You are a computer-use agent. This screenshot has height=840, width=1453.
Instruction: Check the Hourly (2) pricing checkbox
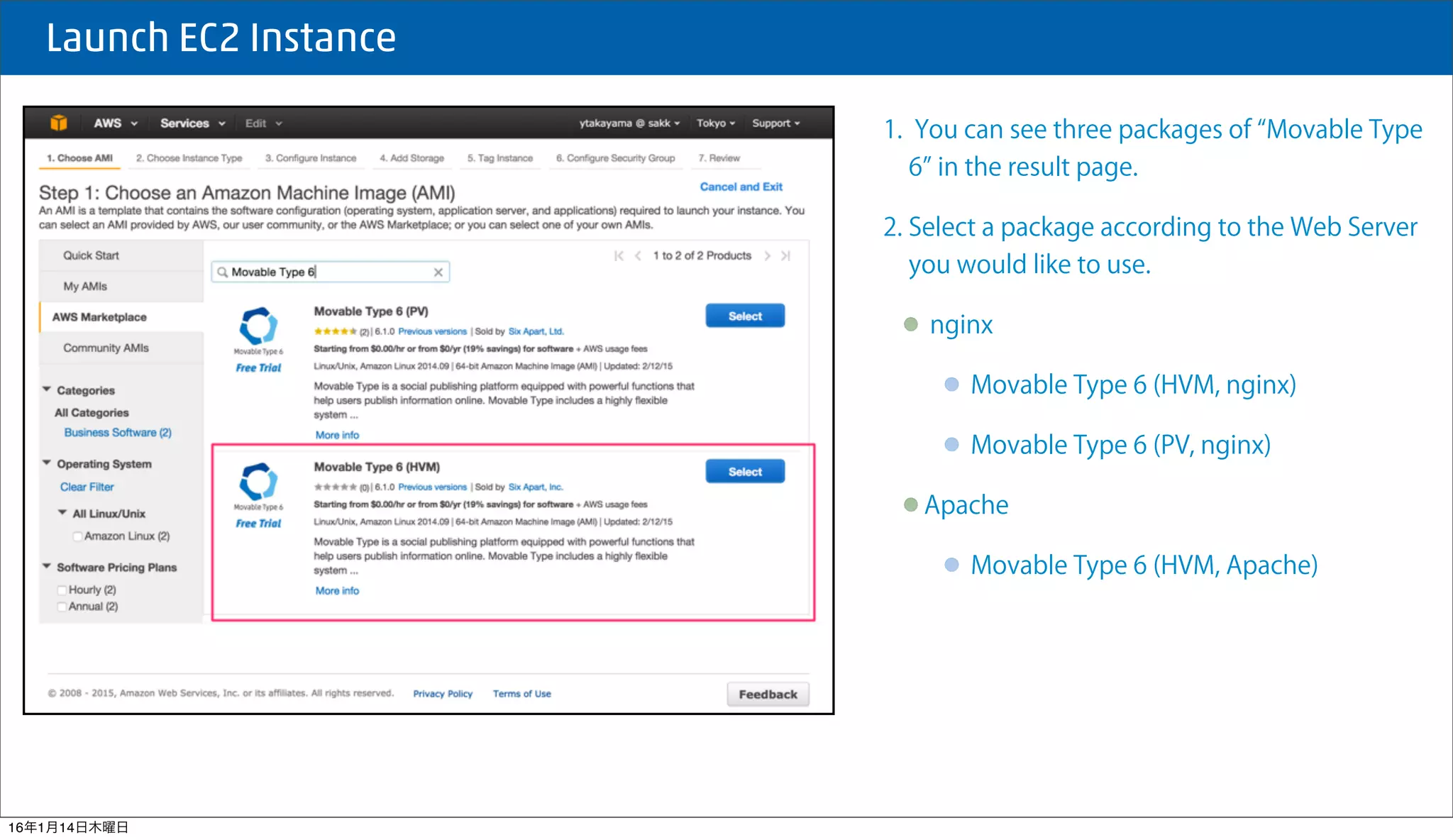pos(62,590)
